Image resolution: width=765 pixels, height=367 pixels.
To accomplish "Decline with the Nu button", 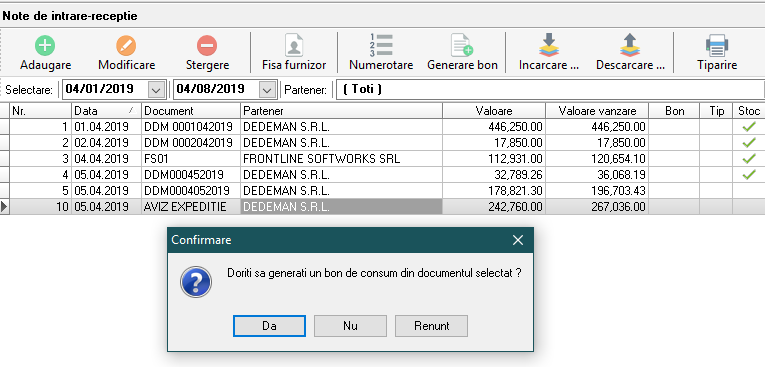I will [x=350, y=326].
